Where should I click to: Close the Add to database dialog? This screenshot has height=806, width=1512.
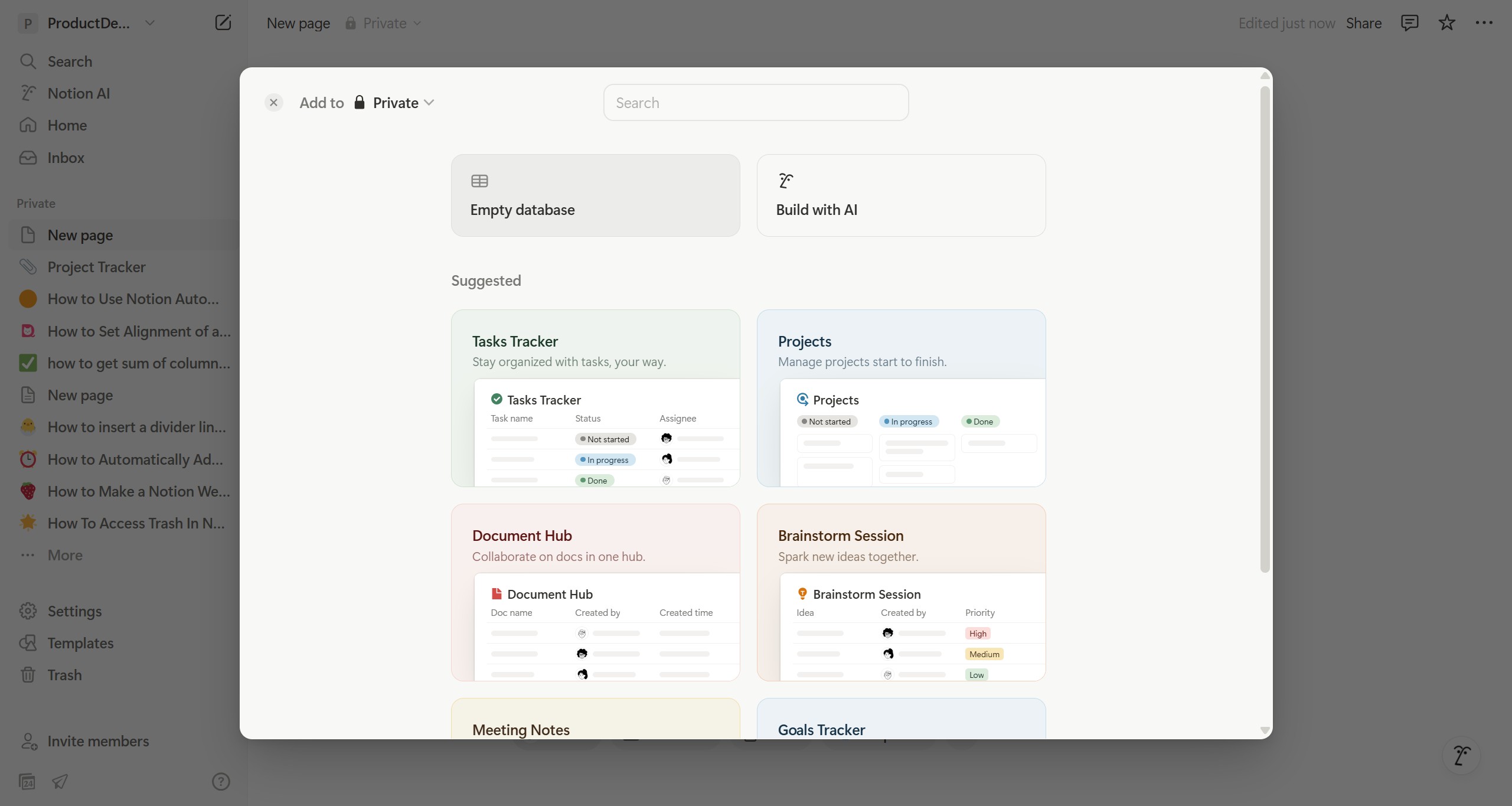coord(273,103)
